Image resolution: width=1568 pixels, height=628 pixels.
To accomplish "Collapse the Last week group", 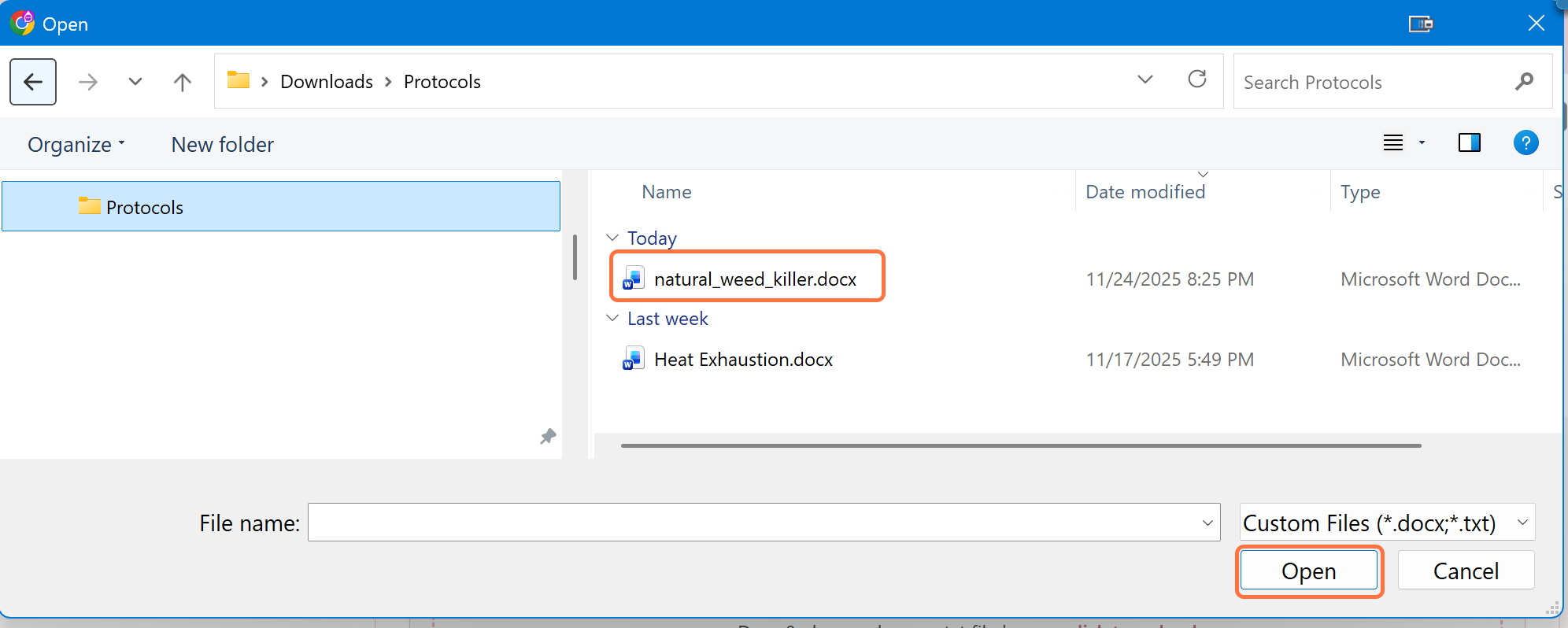I will coord(612,318).
